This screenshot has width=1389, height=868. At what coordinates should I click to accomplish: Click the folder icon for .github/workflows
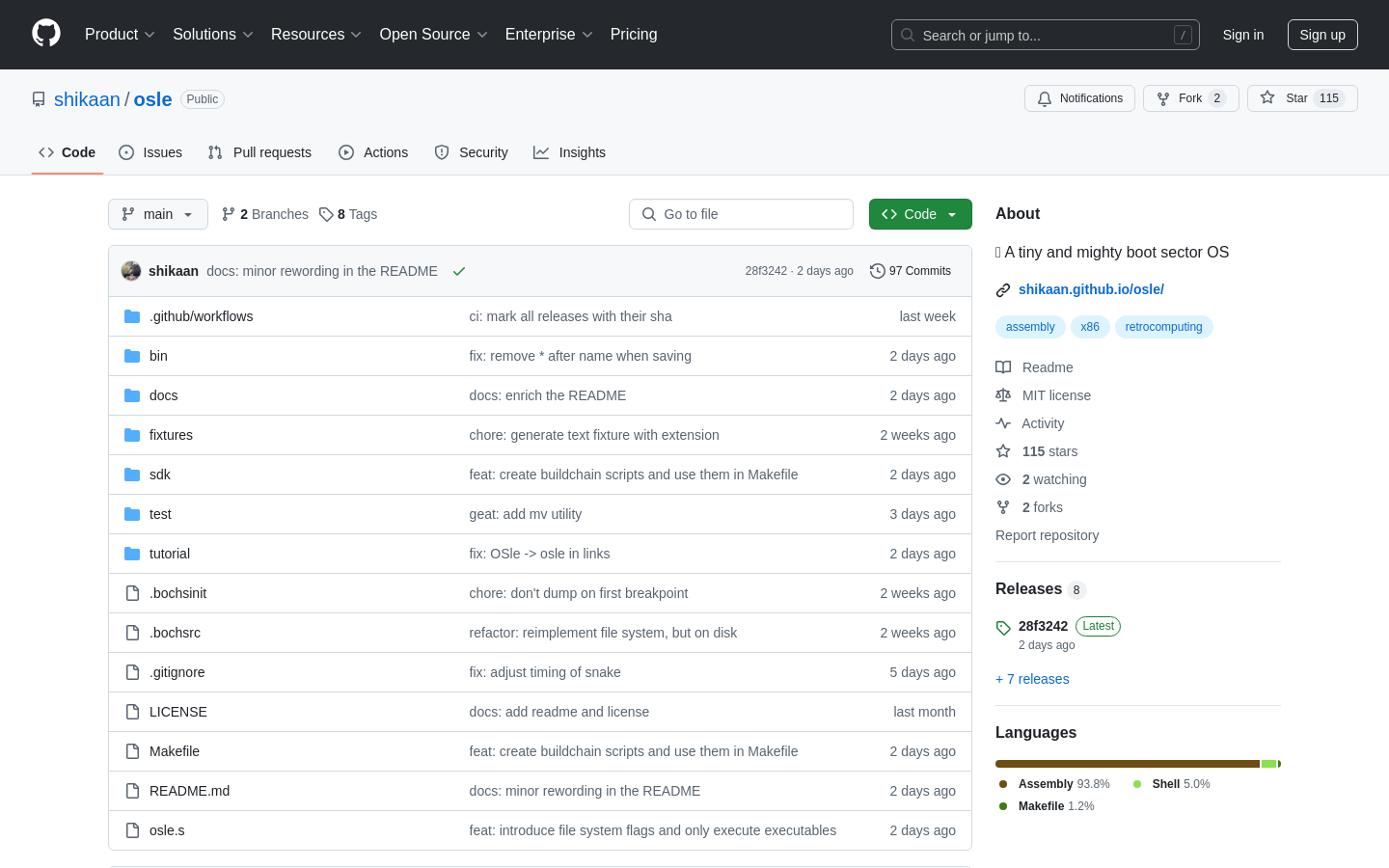[x=132, y=316]
